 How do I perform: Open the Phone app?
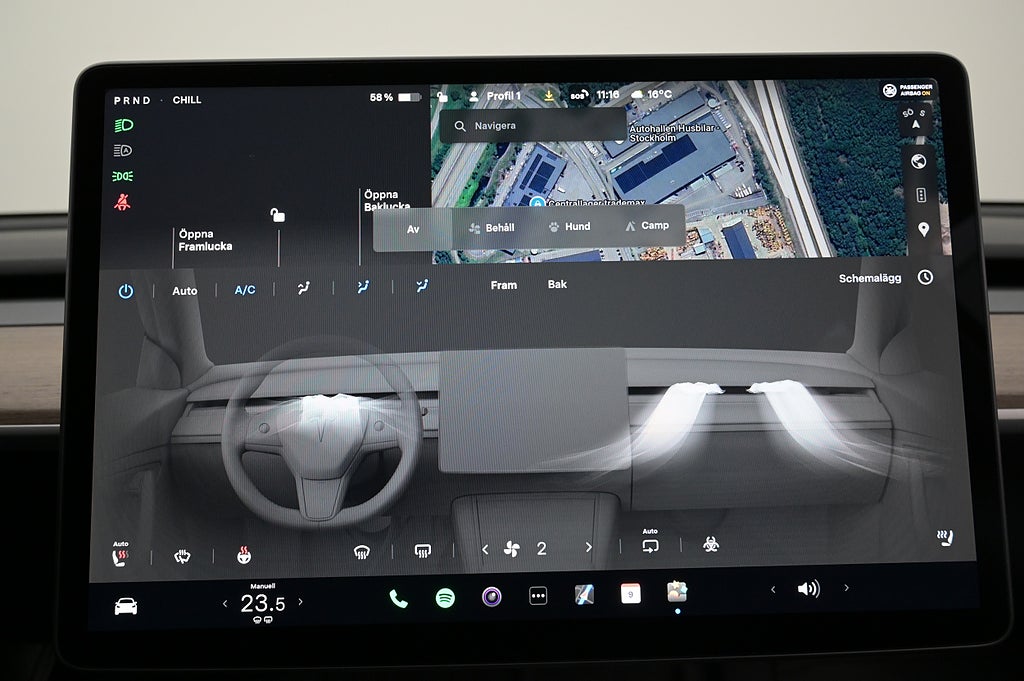click(398, 598)
